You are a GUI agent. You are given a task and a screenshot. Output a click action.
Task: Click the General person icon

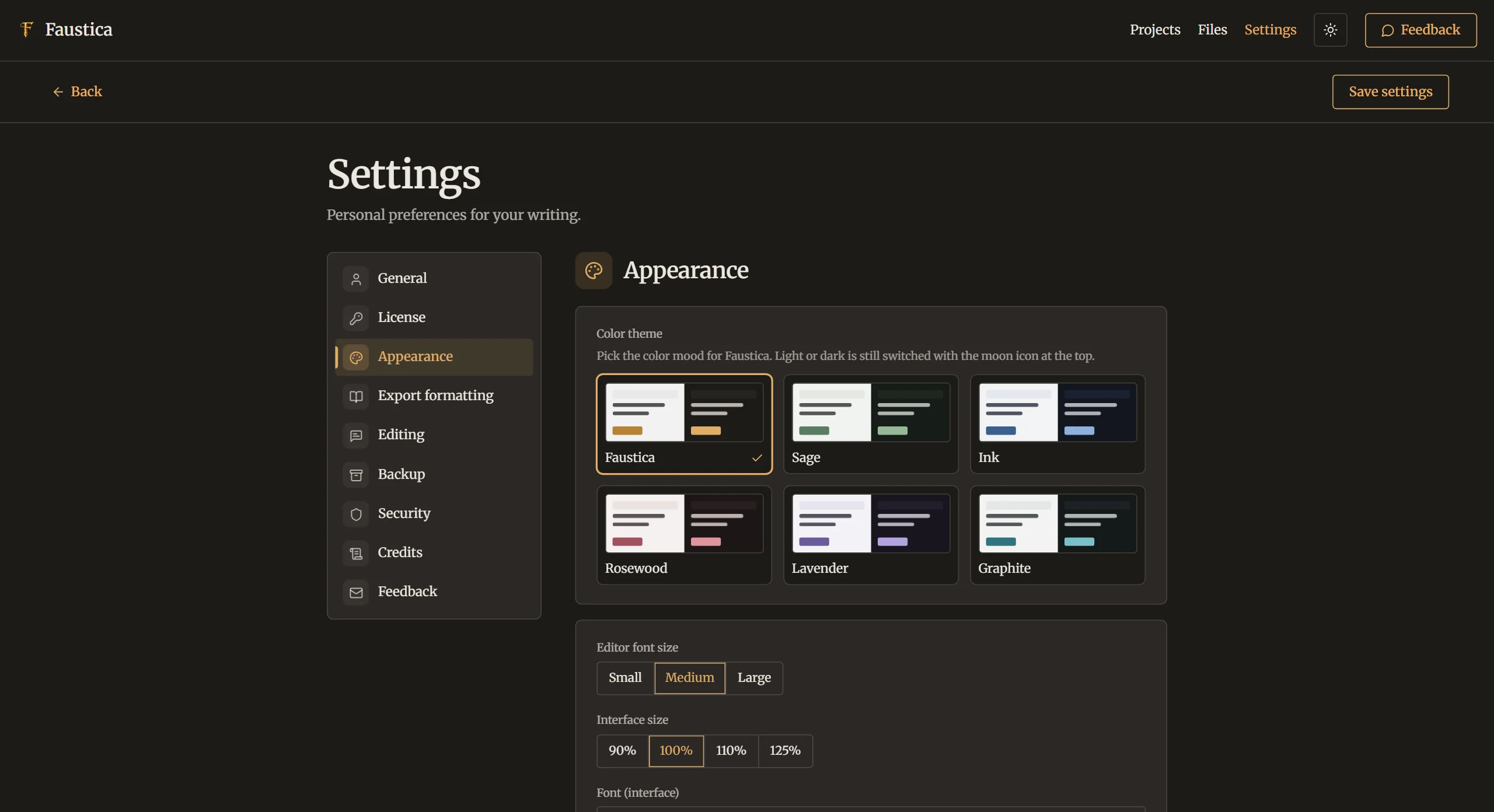point(356,279)
